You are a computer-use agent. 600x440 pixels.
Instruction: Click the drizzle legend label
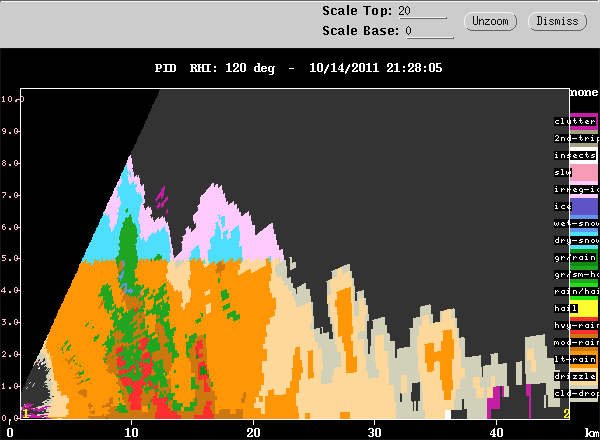(x=575, y=376)
